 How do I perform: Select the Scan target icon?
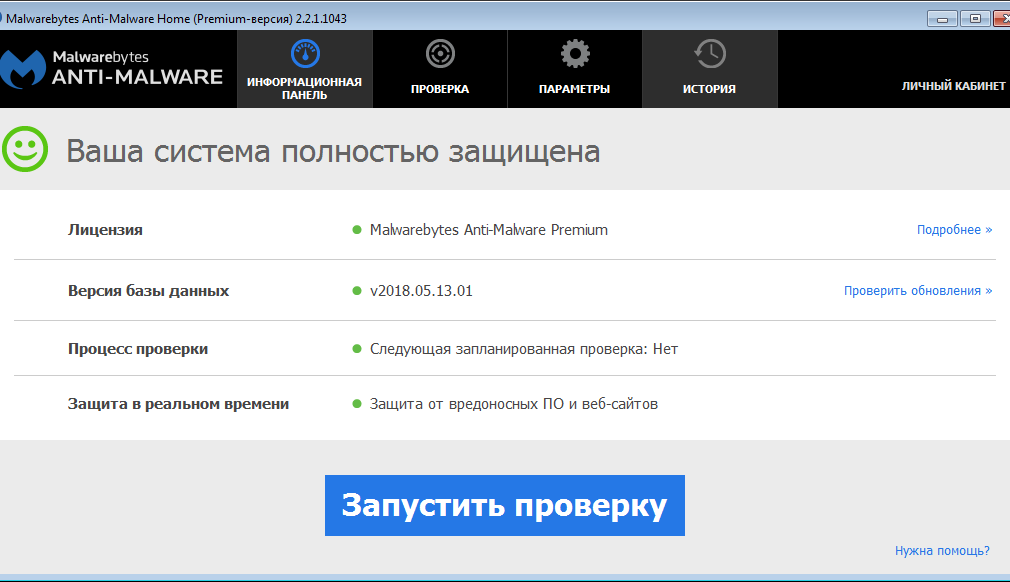(x=440, y=54)
